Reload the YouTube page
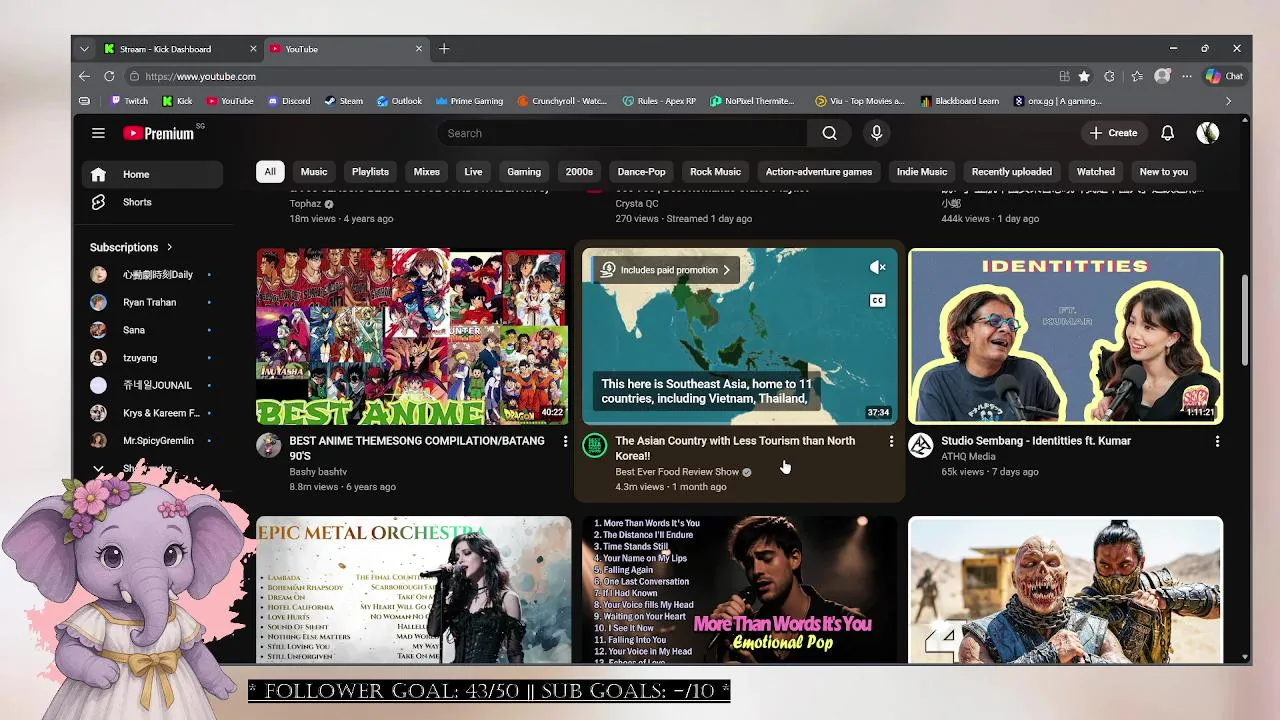 109,76
